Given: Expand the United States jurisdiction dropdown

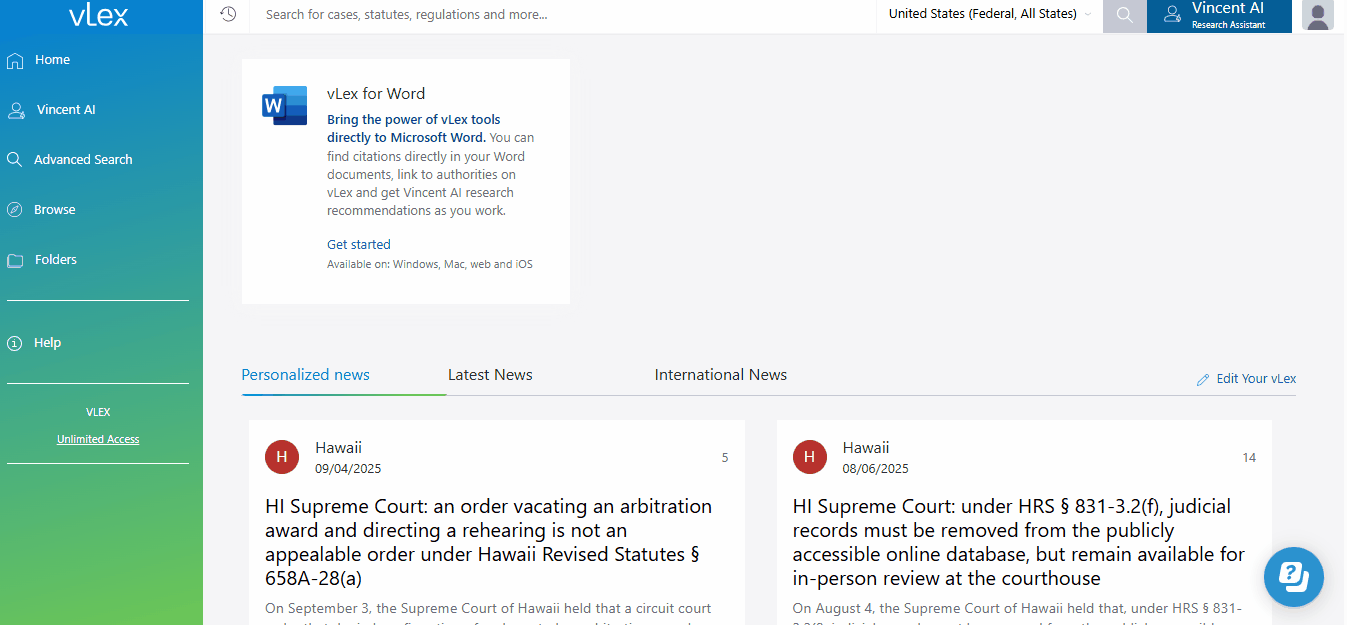Looking at the screenshot, I should tap(989, 14).
